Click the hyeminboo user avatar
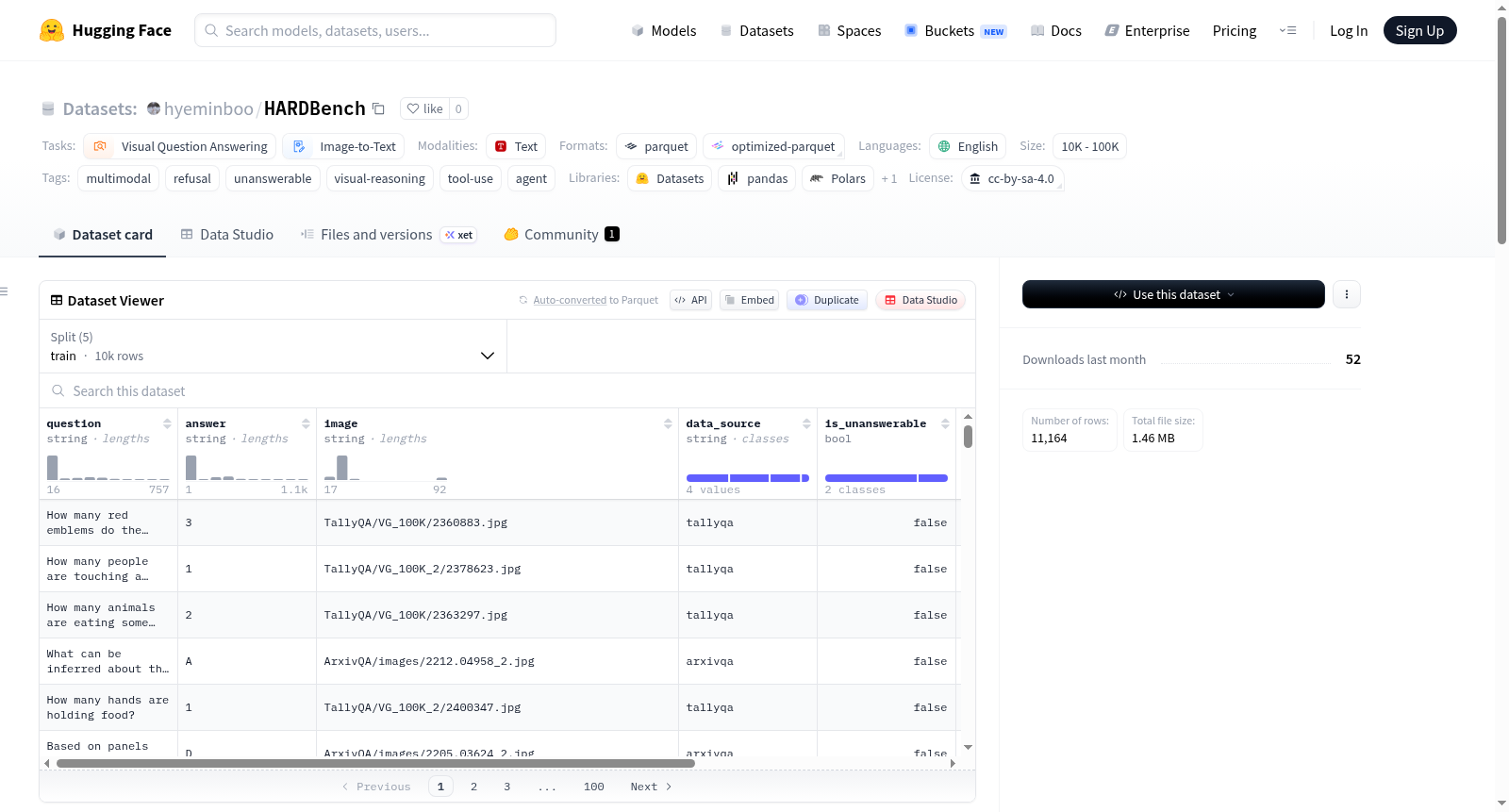This screenshot has width=1509, height=812. [x=154, y=108]
